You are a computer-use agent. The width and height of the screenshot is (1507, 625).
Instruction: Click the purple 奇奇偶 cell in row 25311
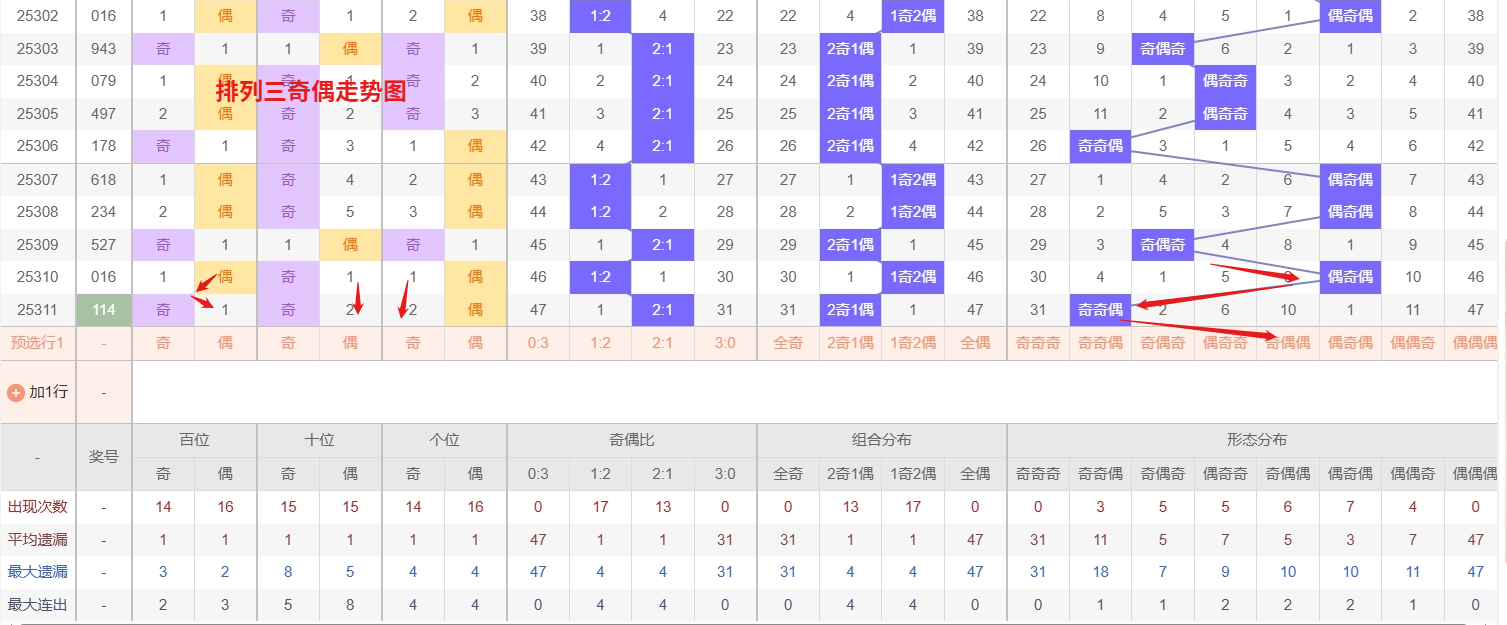1100,310
